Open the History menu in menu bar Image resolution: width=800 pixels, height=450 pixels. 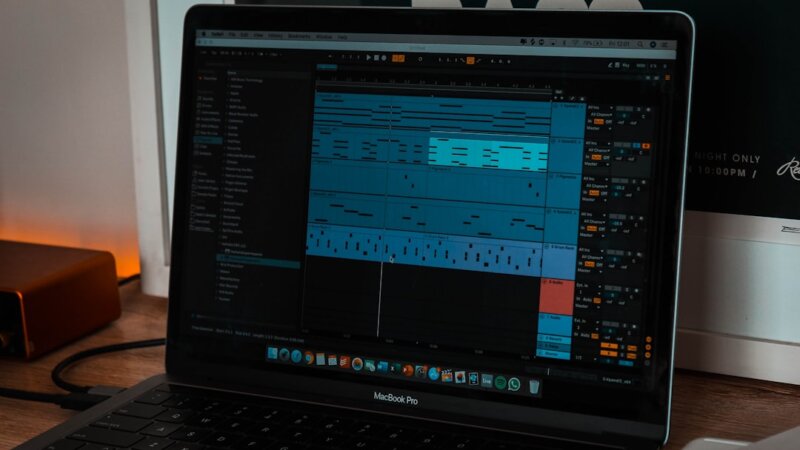(x=274, y=36)
